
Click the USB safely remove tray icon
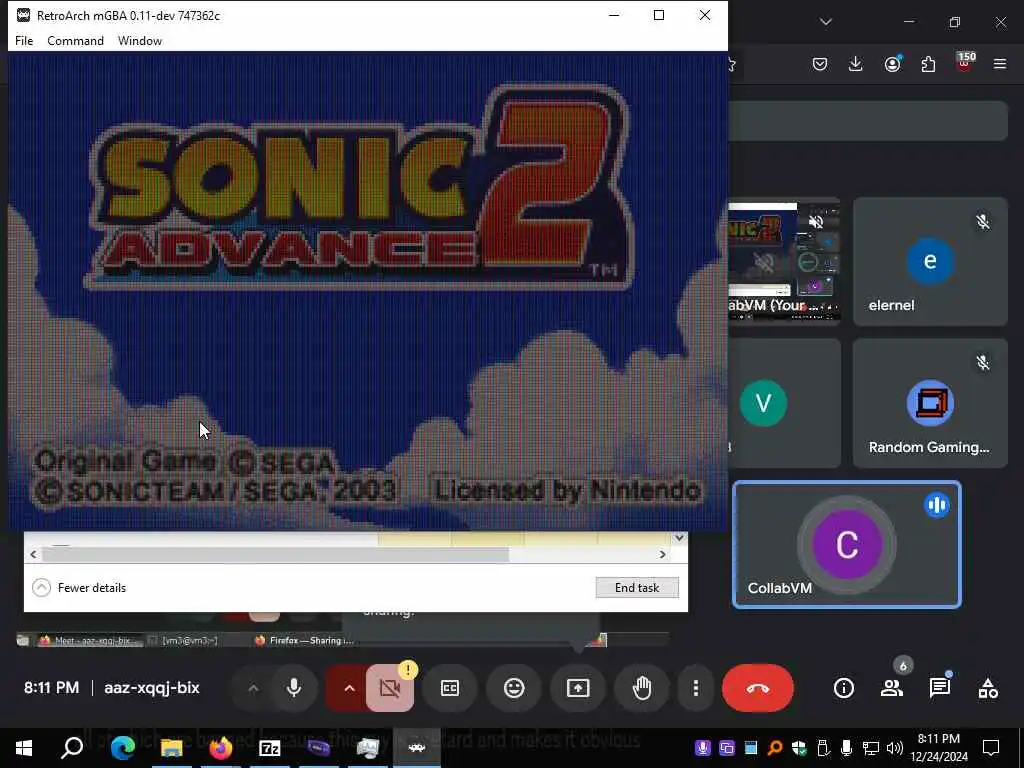[823, 748]
